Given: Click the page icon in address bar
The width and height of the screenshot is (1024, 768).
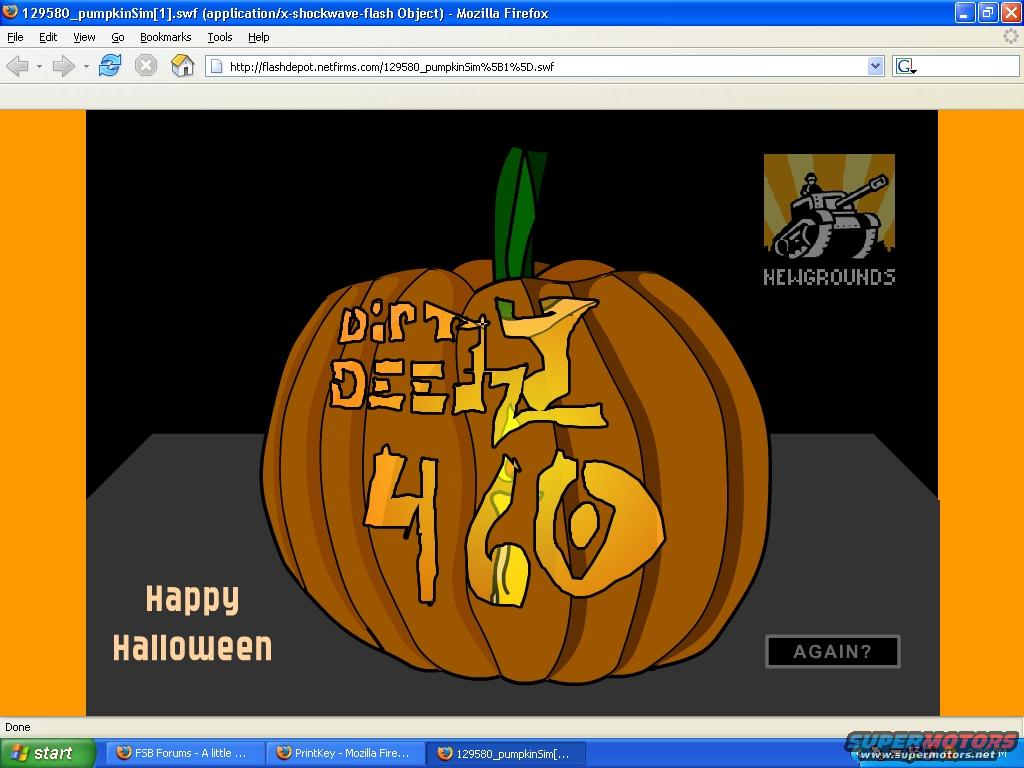Looking at the screenshot, I should click(x=217, y=67).
